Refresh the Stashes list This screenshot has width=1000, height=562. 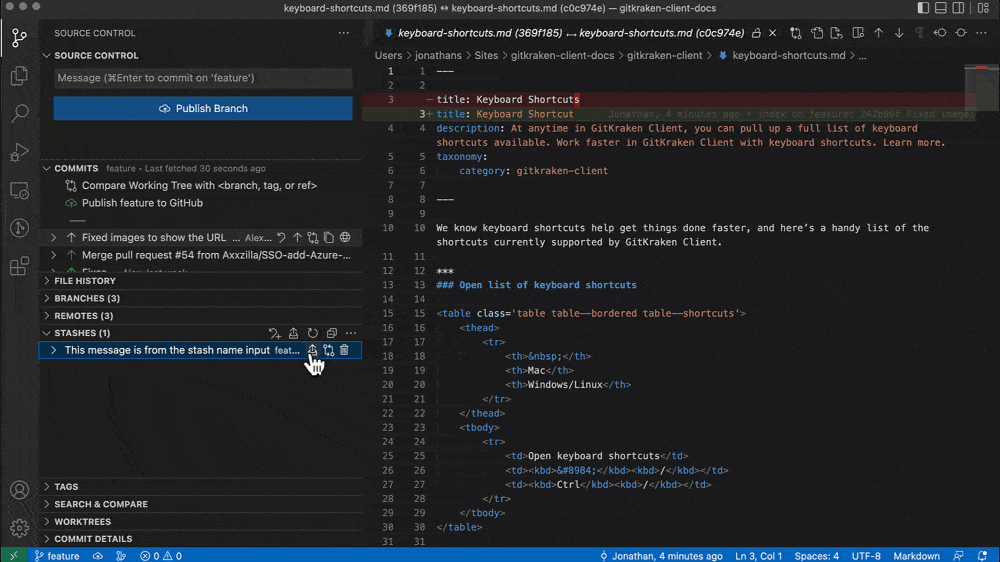(312, 333)
